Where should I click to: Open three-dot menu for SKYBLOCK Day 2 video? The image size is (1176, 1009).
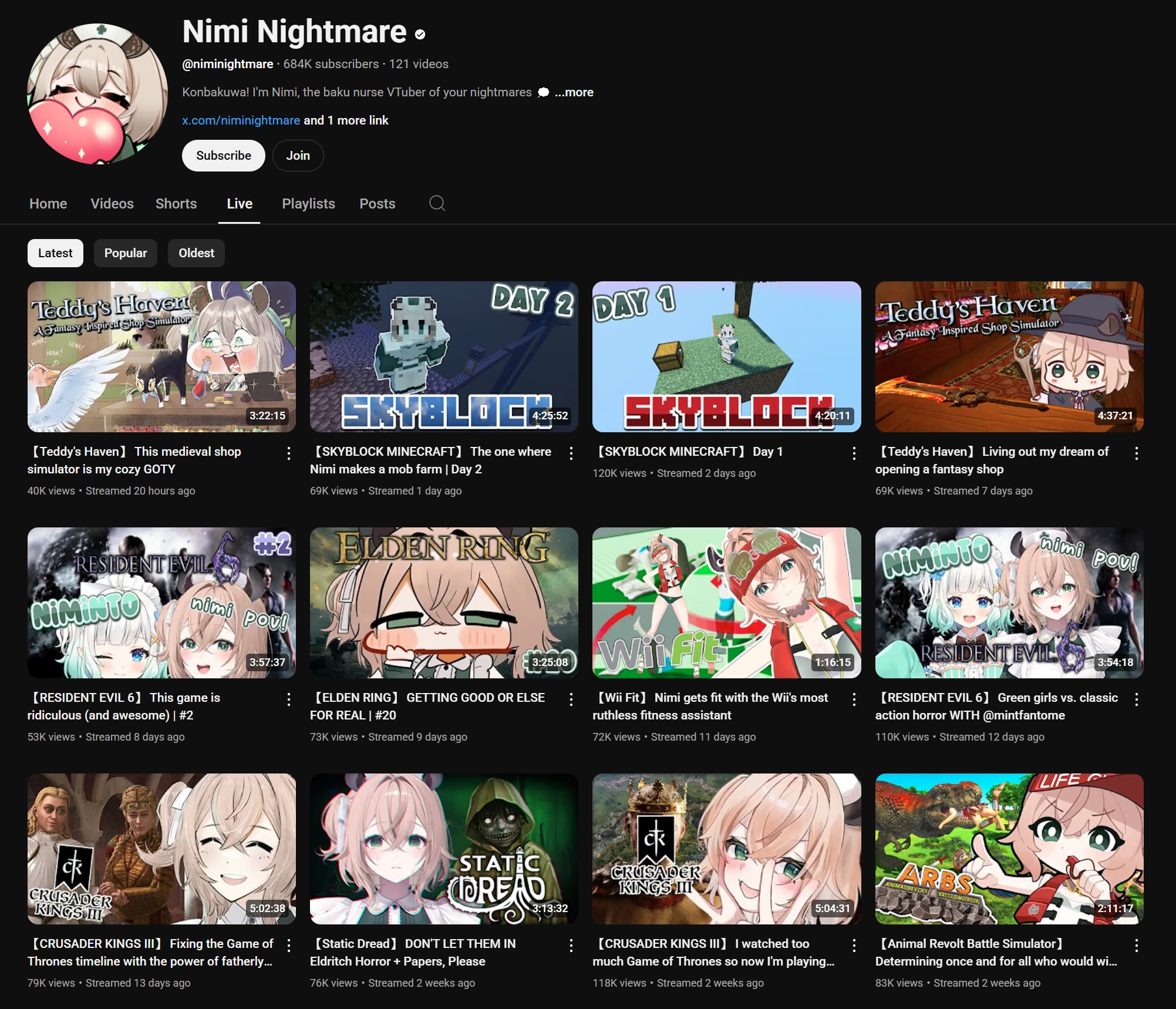coord(571,453)
